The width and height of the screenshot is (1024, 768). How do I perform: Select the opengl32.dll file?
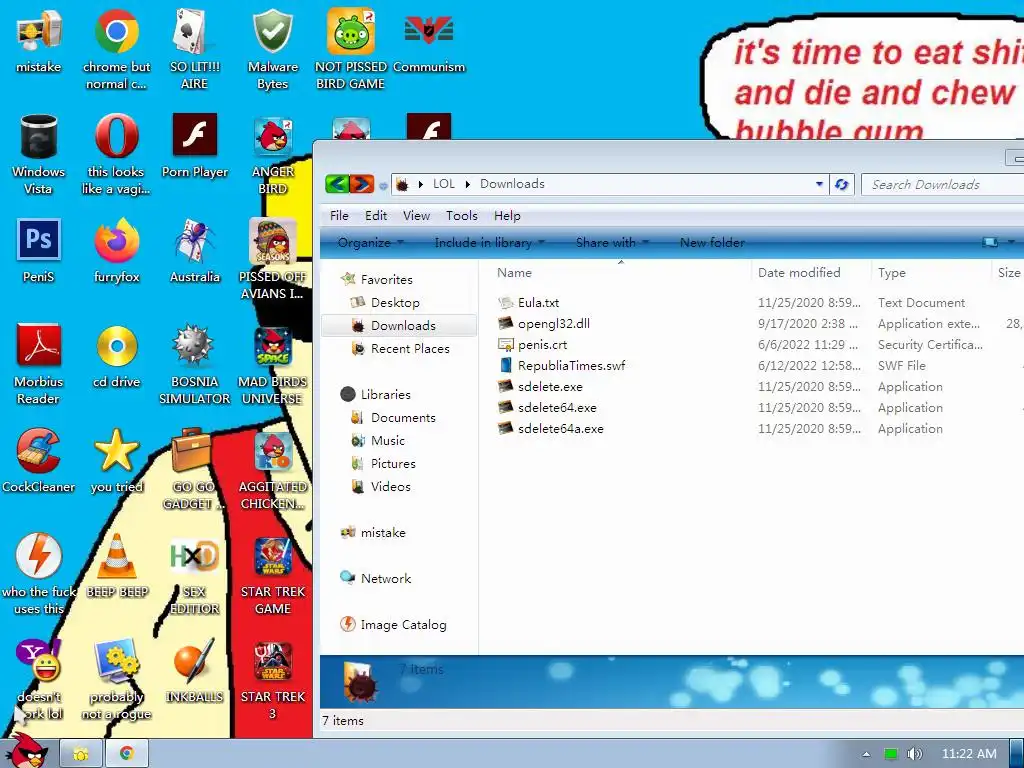[x=553, y=323]
